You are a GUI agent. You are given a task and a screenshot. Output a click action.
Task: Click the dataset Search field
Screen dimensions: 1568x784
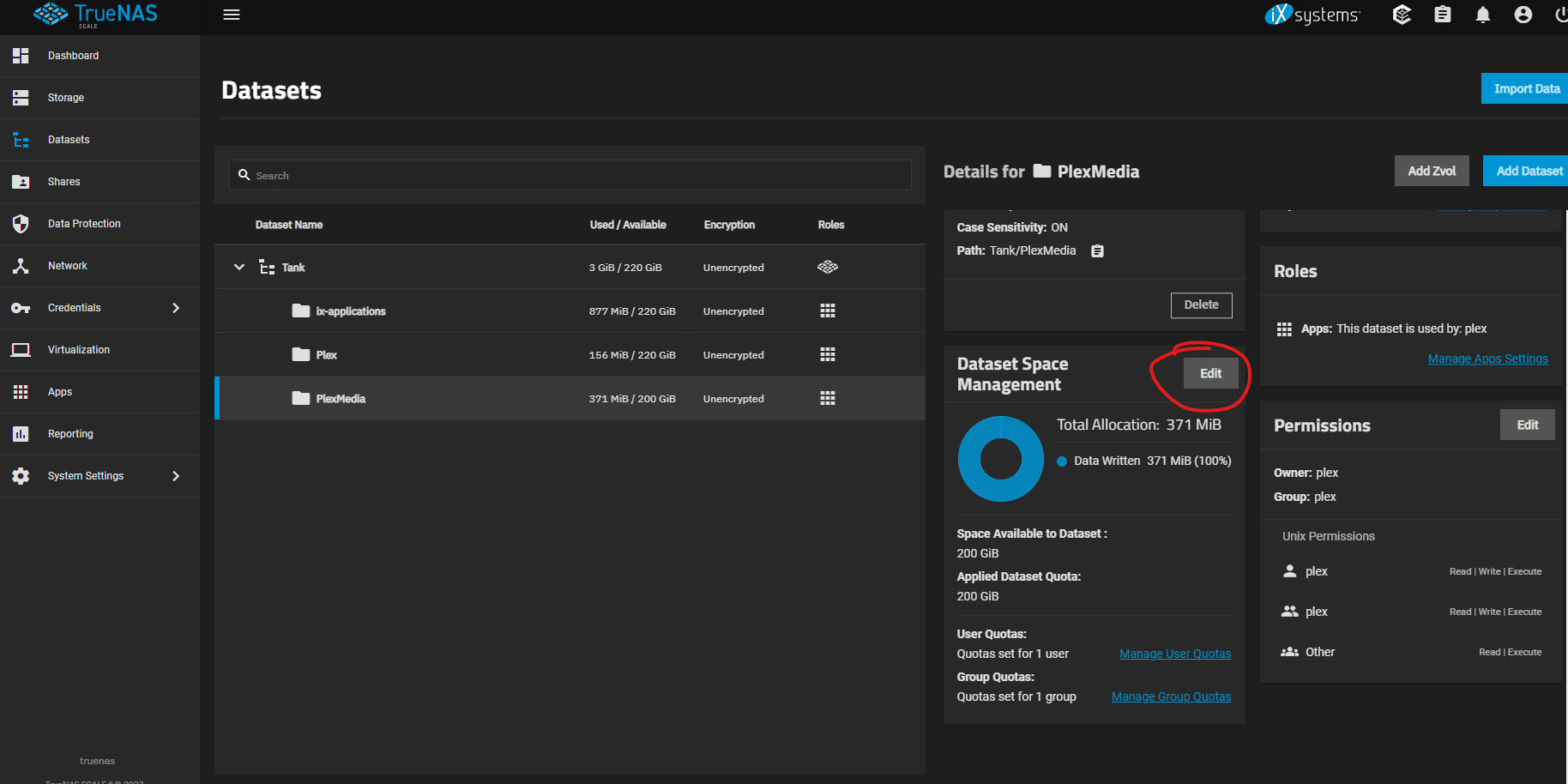coord(570,175)
